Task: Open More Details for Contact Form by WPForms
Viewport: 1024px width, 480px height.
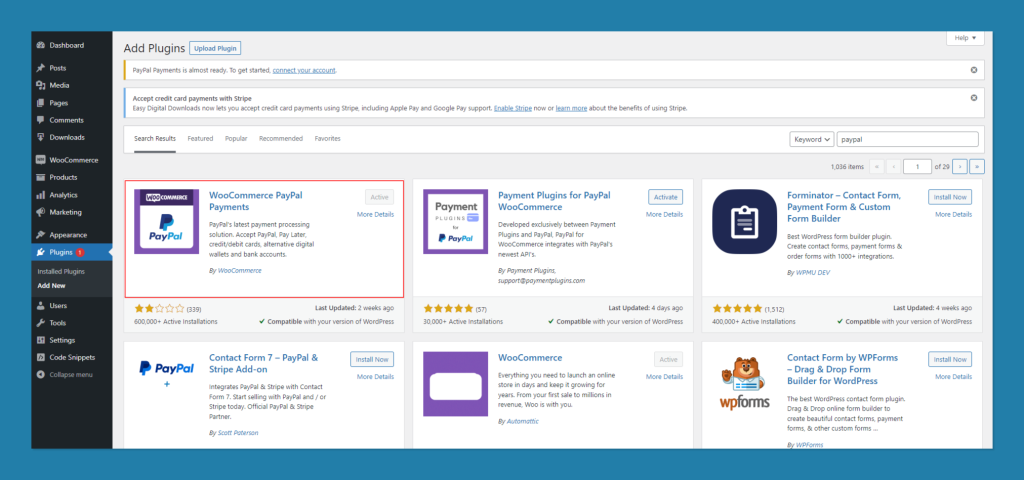Action: click(953, 377)
